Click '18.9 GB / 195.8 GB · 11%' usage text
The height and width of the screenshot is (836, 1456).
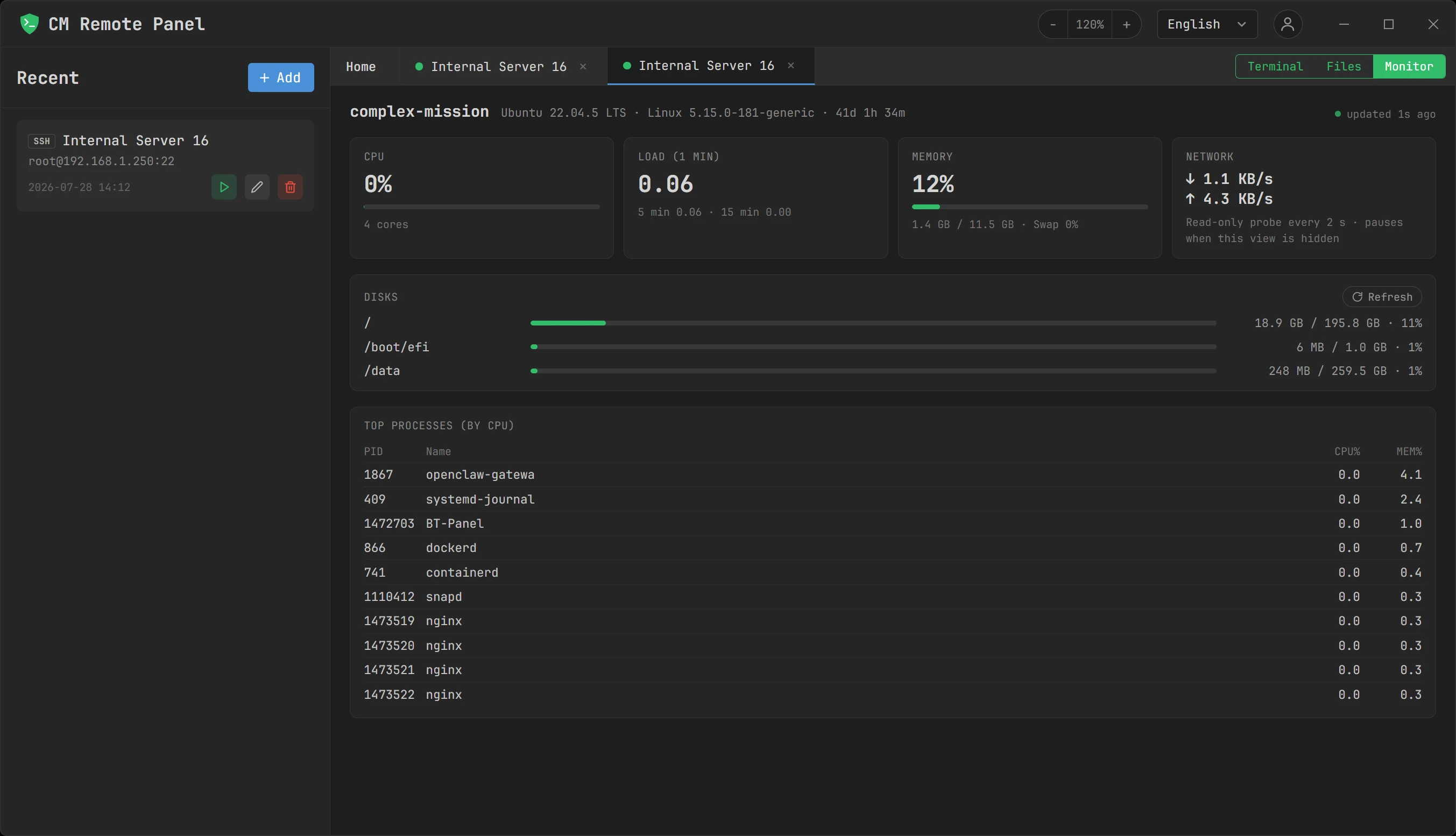tap(1338, 323)
